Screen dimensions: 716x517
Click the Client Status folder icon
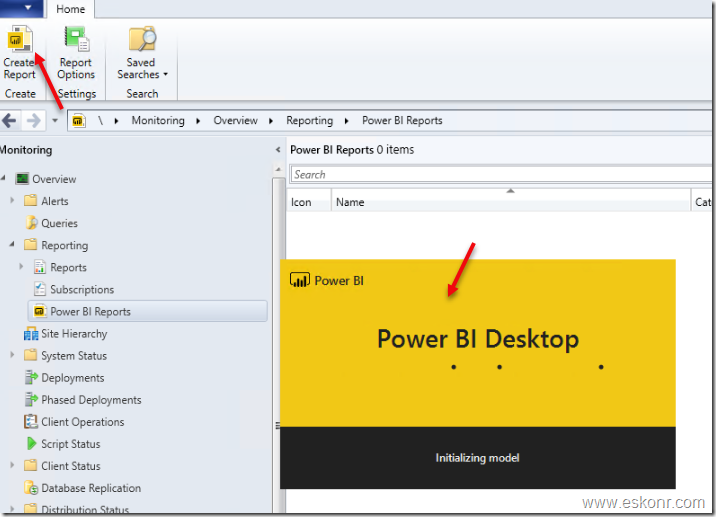pyautogui.click(x=30, y=465)
